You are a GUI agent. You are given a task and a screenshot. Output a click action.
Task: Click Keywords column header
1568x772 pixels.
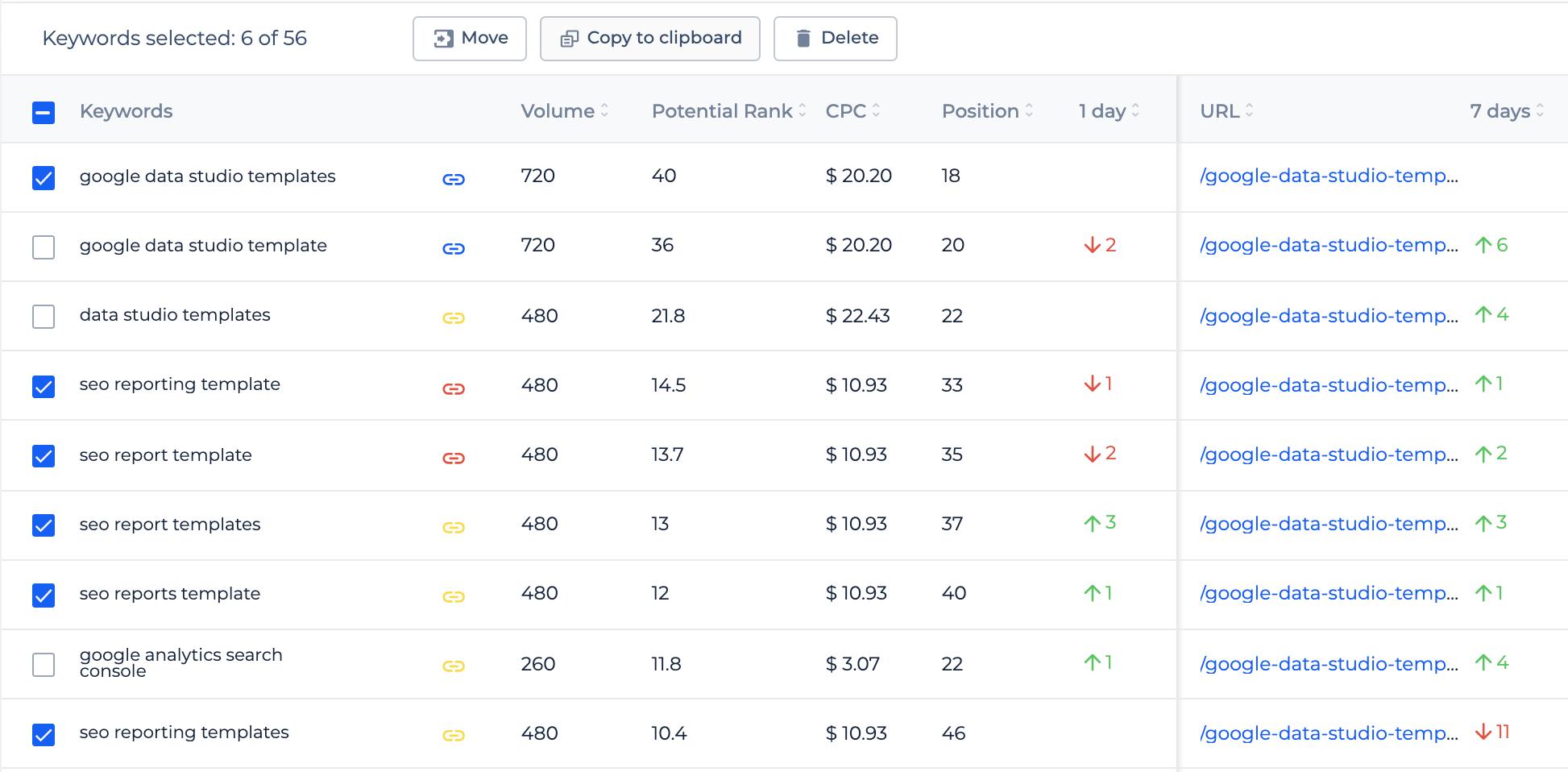click(x=126, y=111)
